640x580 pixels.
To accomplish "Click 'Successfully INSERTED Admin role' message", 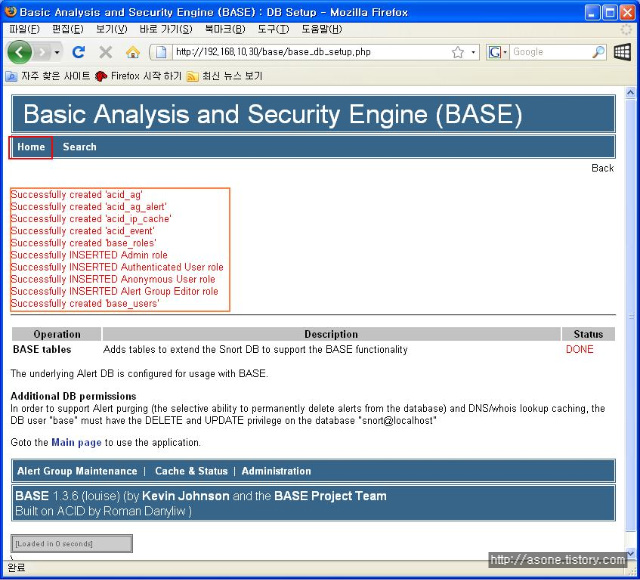I will click(x=89, y=255).
